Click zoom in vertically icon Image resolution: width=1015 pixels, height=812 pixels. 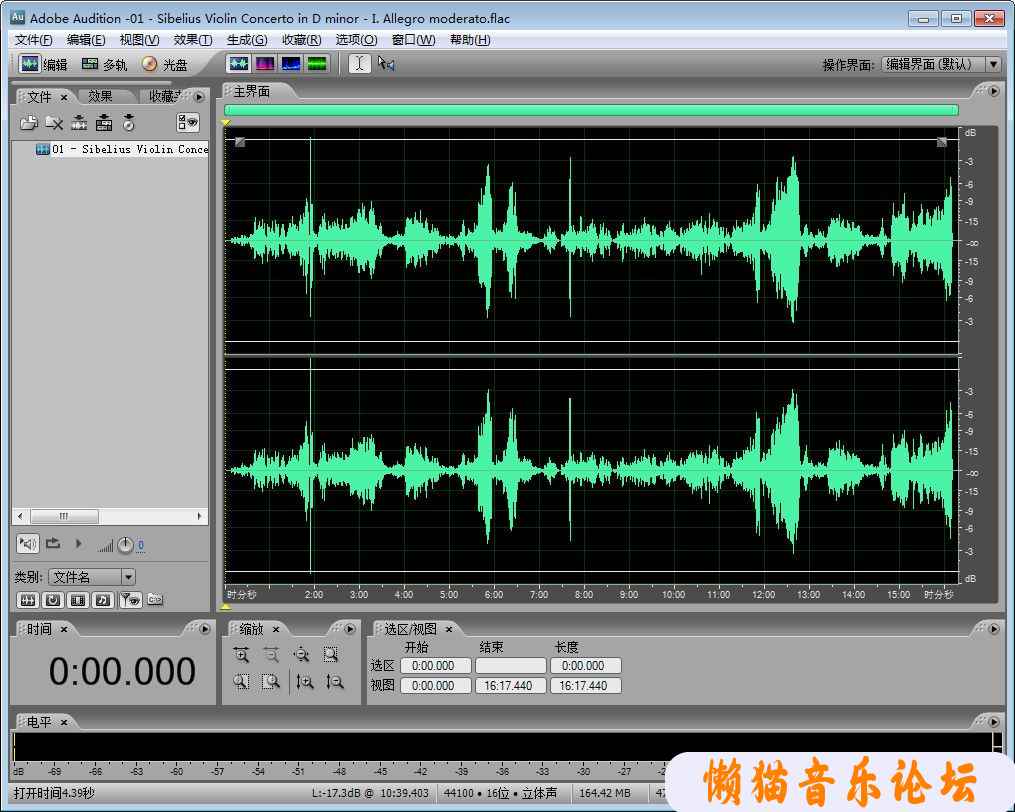(x=305, y=681)
